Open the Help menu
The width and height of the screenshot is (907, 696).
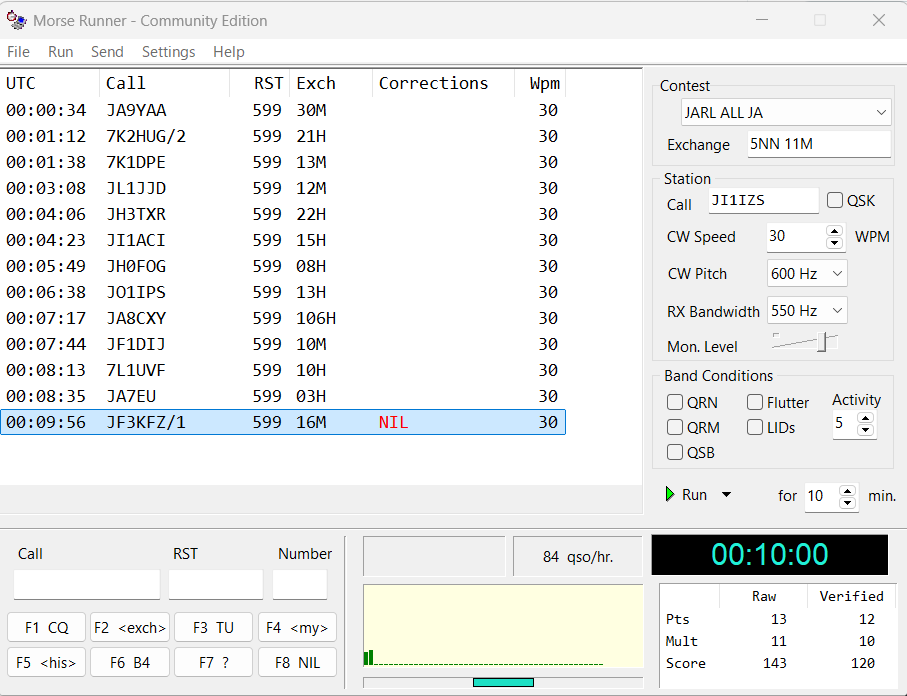coord(228,52)
